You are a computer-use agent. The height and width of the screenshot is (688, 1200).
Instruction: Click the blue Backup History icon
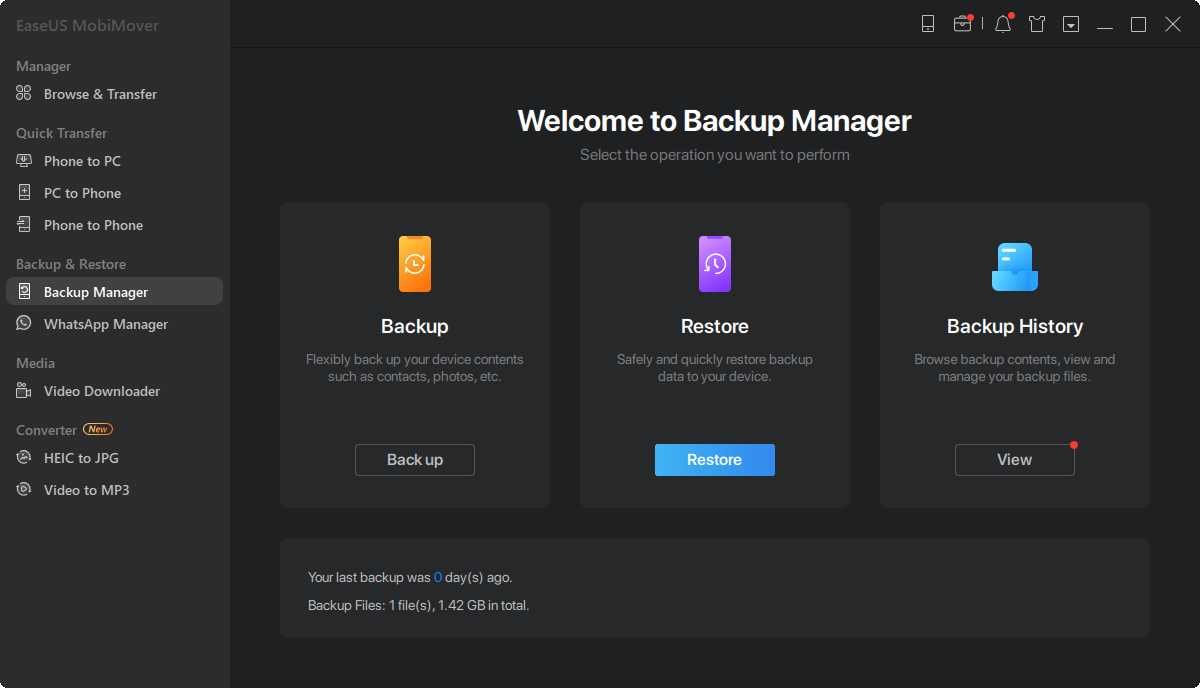[1014, 266]
